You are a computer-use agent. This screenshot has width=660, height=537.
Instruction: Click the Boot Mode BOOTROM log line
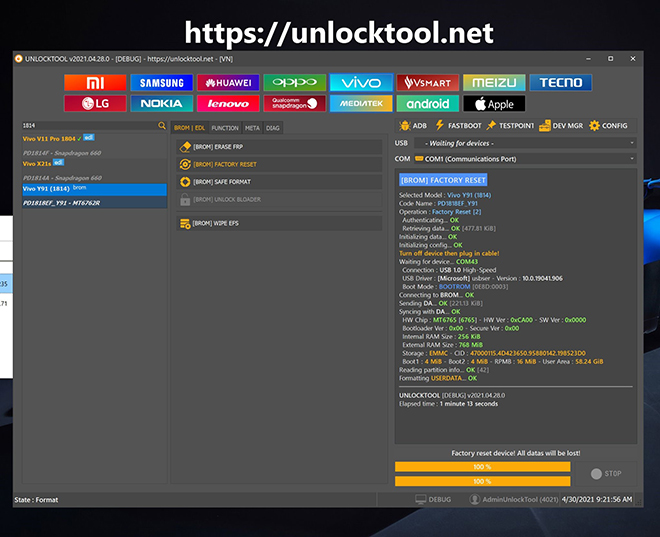coord(455,287)
